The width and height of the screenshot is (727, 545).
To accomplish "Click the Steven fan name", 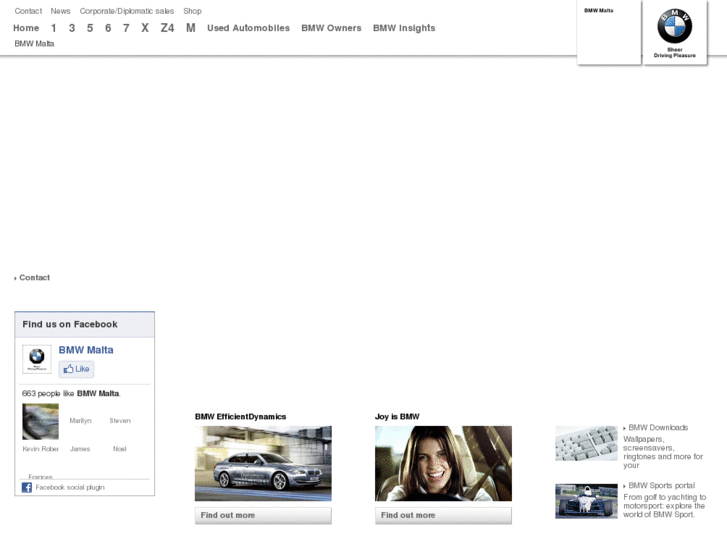I will pos(120,421).
